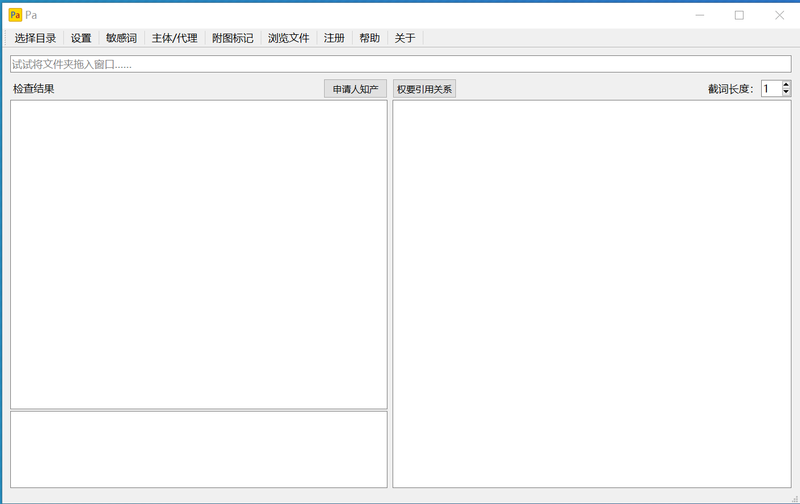
Task: Click the Pa application icon in the title bar
Action: click(x=15, y=15)
